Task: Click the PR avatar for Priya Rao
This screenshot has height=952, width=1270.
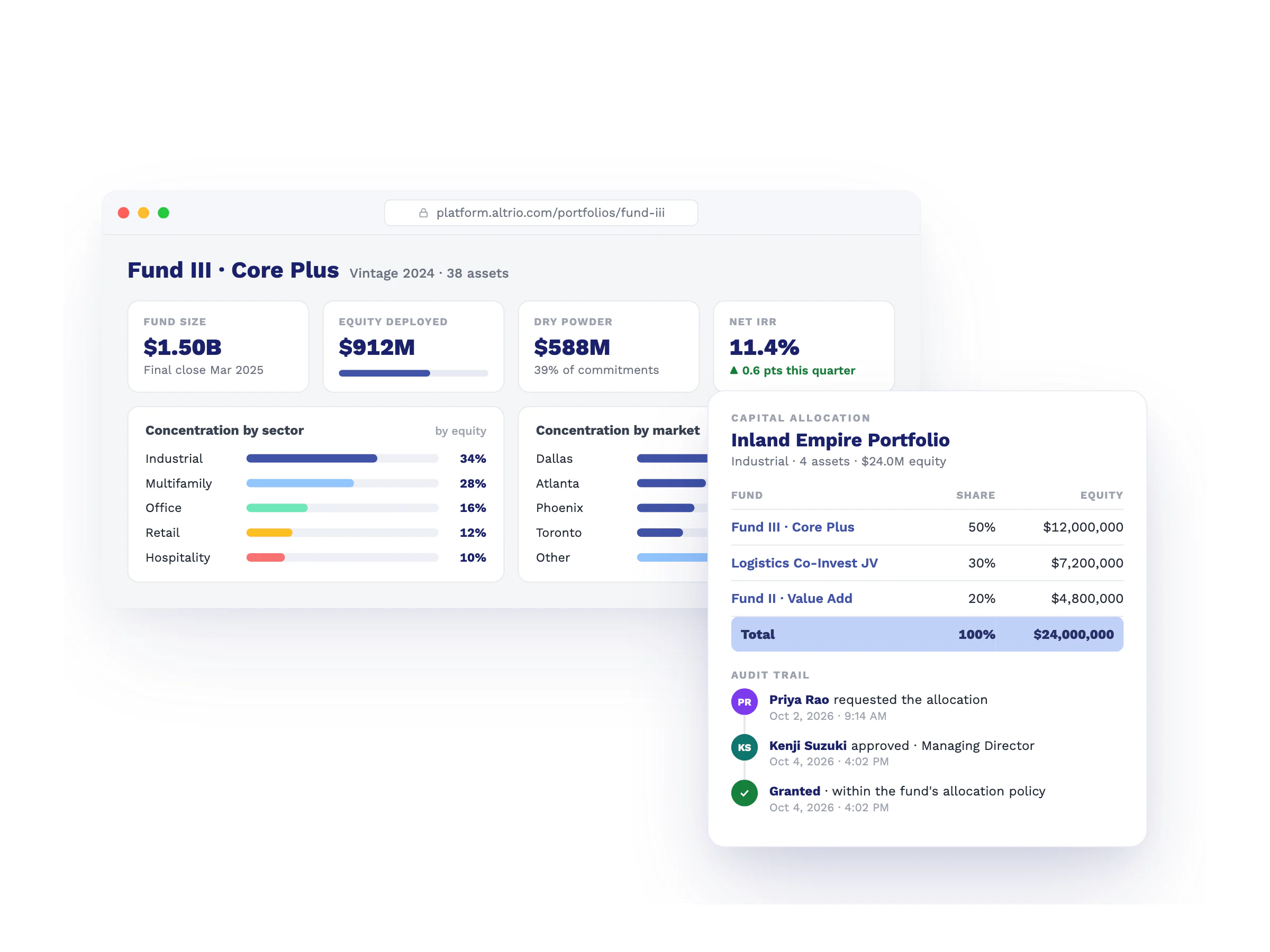Action: pyautogui.click(x=744, y=702)
